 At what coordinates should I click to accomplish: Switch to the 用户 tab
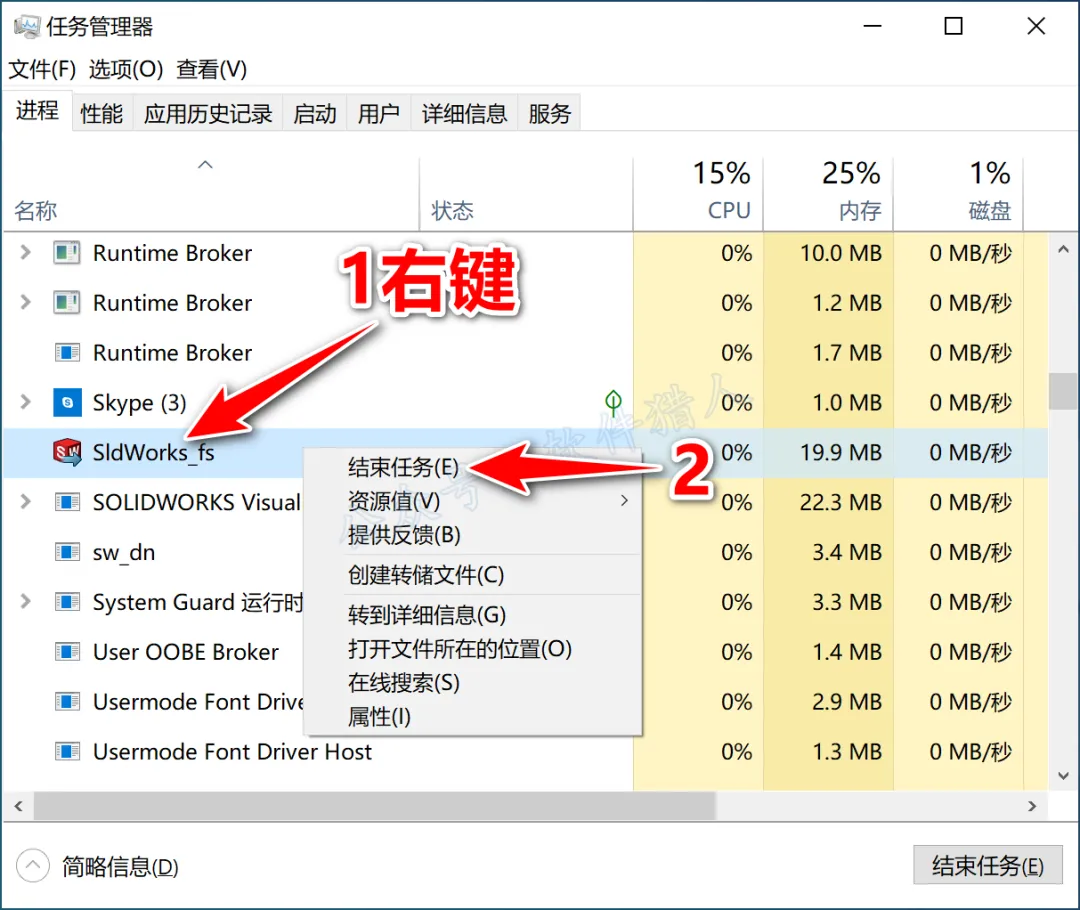tap(379, 113)
